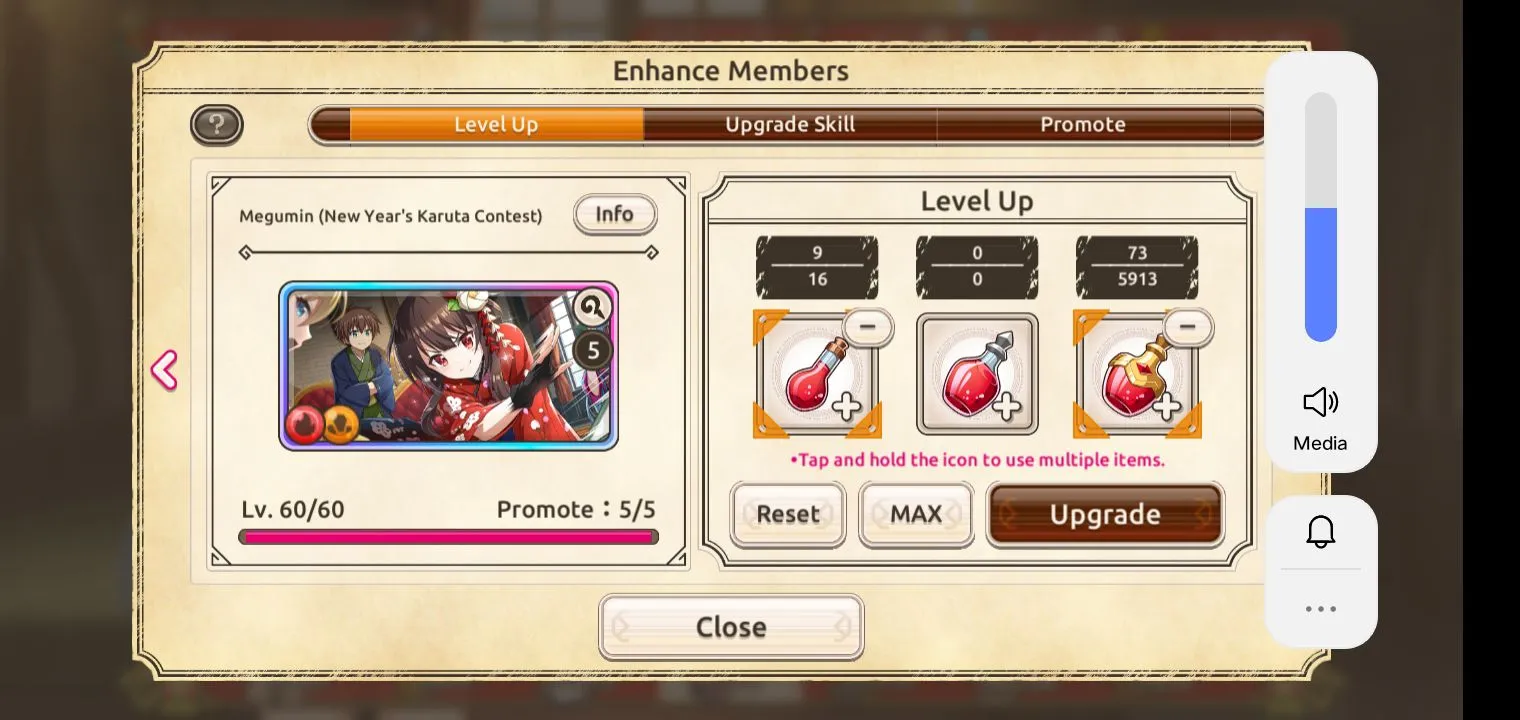
Task: Mute media using speaker icon
Action: (x=1321, y=402)
